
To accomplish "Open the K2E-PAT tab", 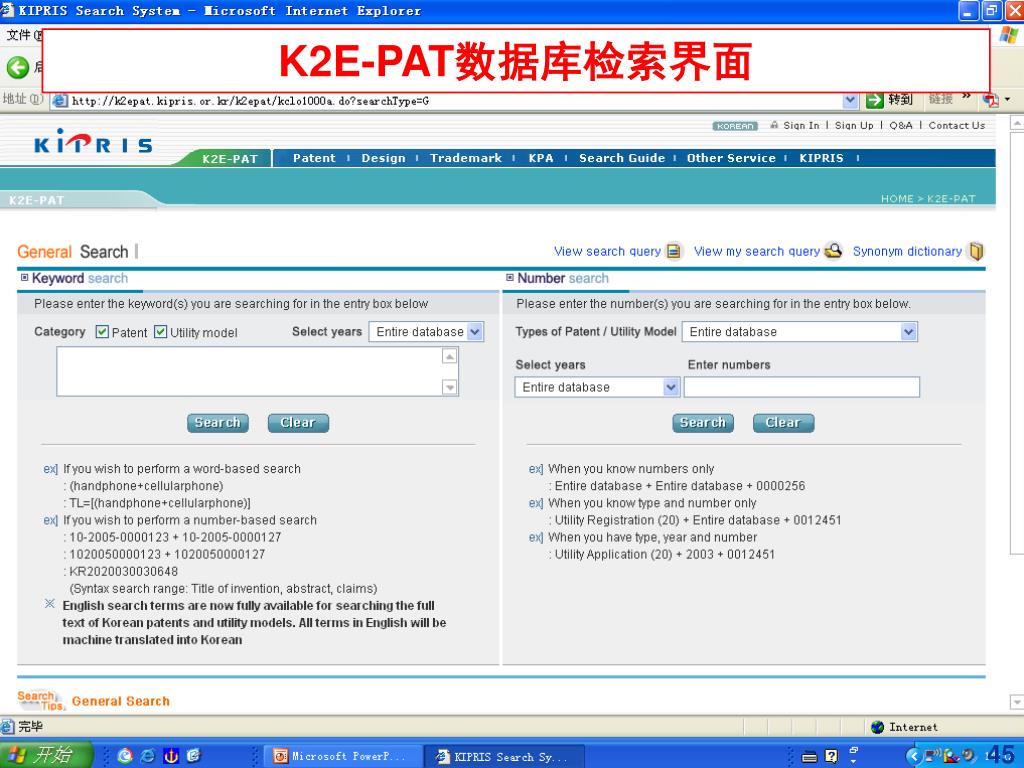I will pos(229,158).
